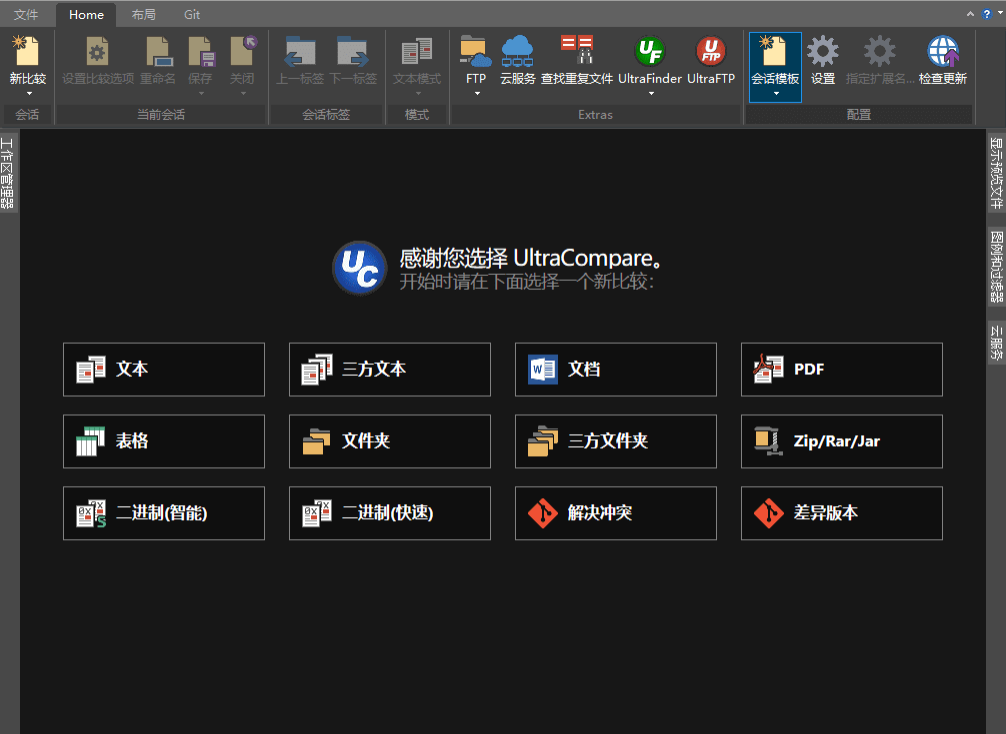
Task: Click the Extras group label
Action: click(595, 115)
